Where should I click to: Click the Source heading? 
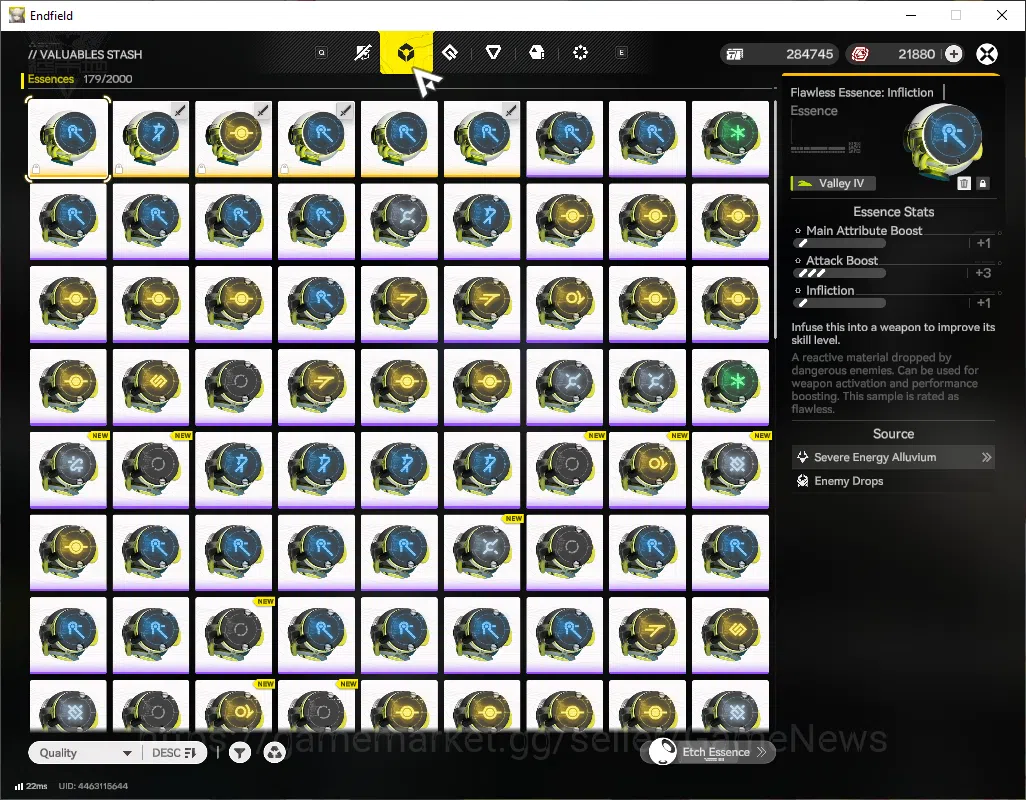click(x=893, y=434)
